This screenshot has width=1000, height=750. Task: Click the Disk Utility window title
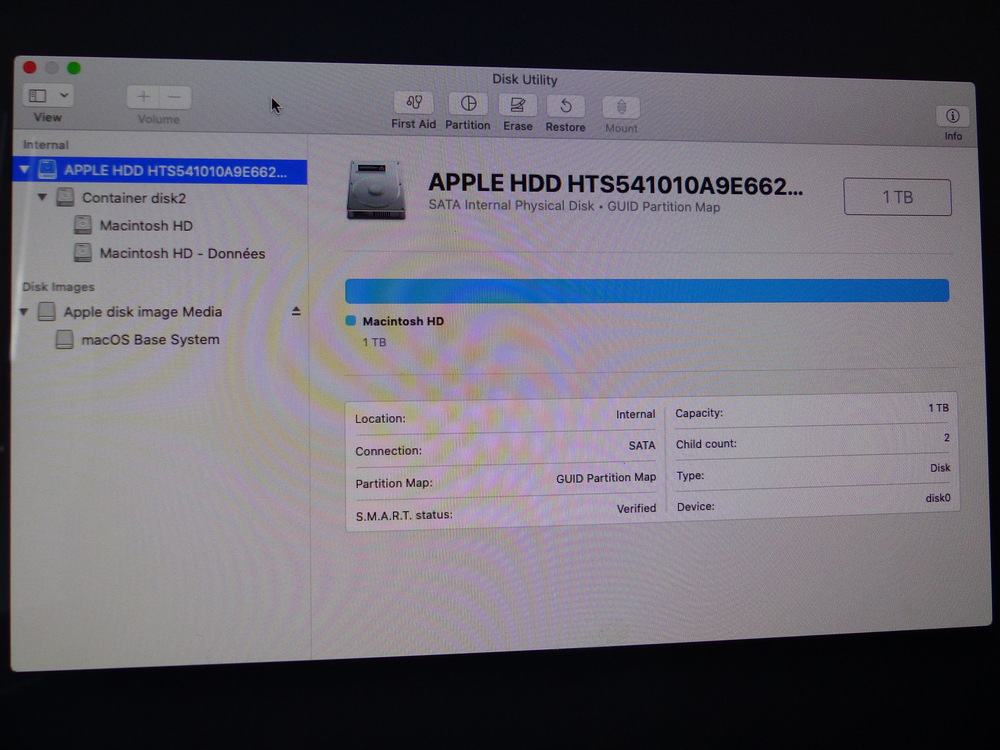525,80
